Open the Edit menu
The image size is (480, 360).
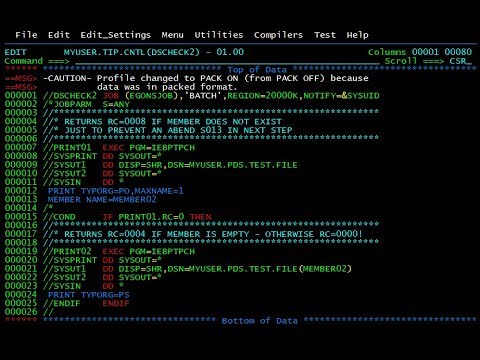click(x=59, y=35)
